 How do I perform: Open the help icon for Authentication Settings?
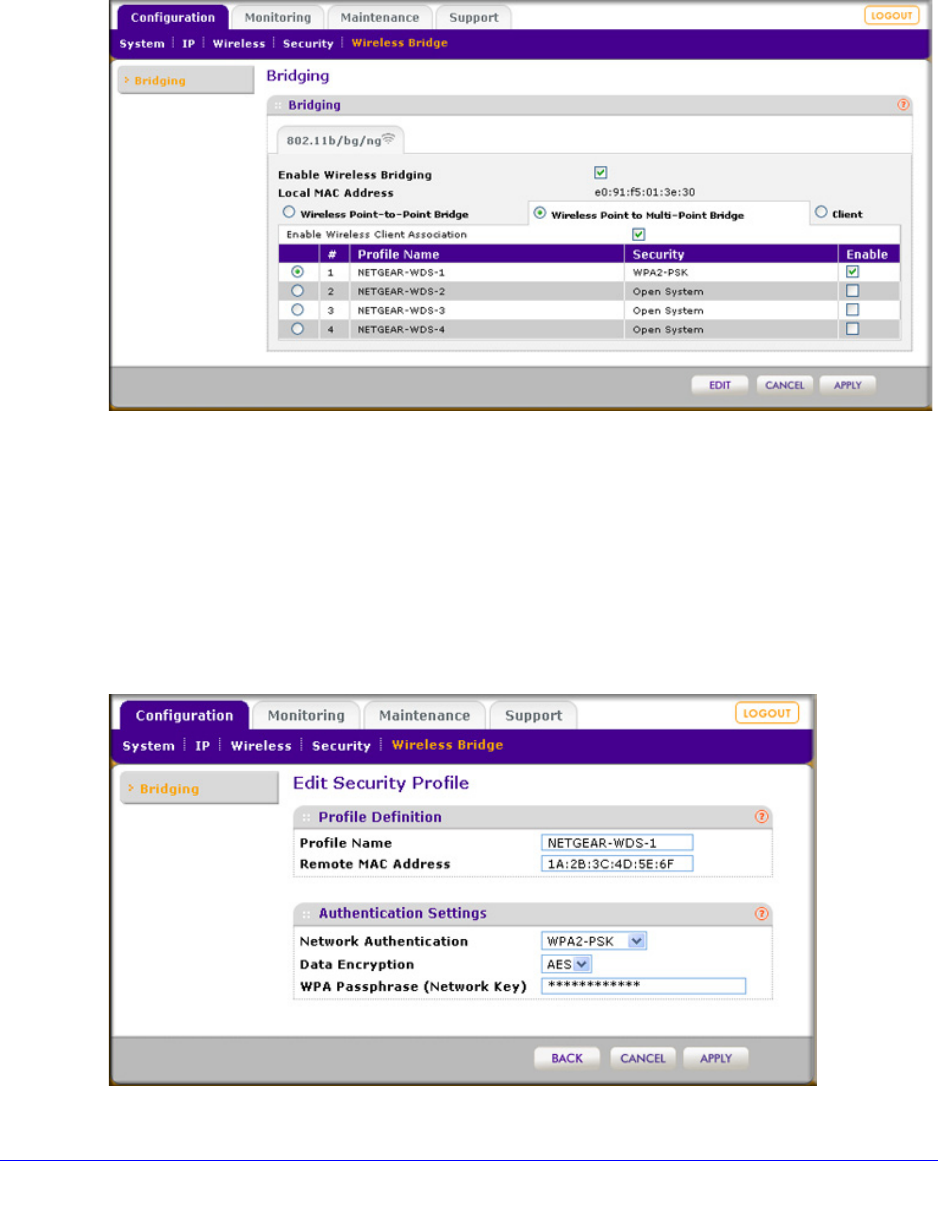click(x=762, y=913)
